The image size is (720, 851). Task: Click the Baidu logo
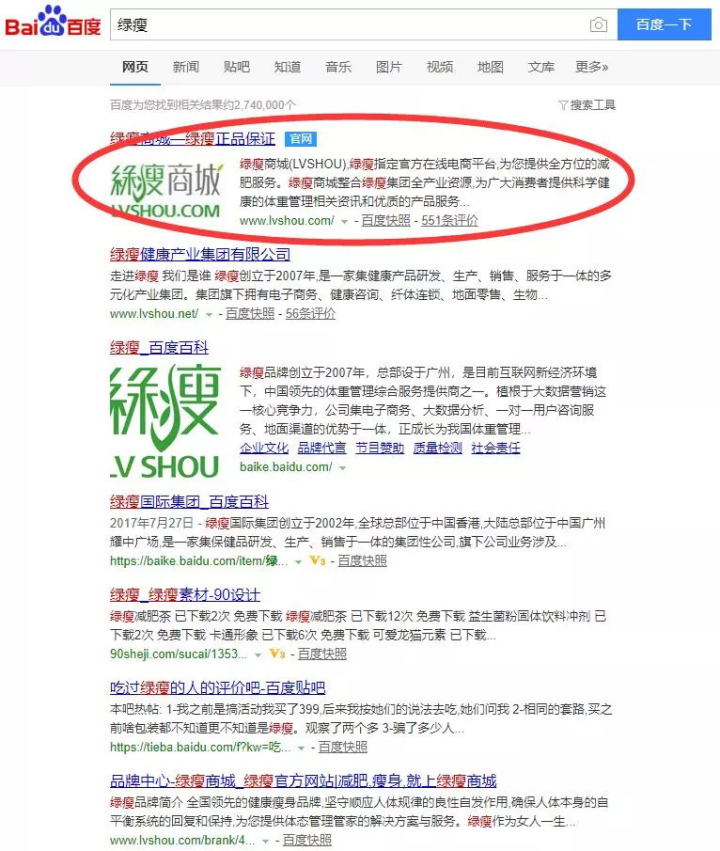tap(53, 22)
